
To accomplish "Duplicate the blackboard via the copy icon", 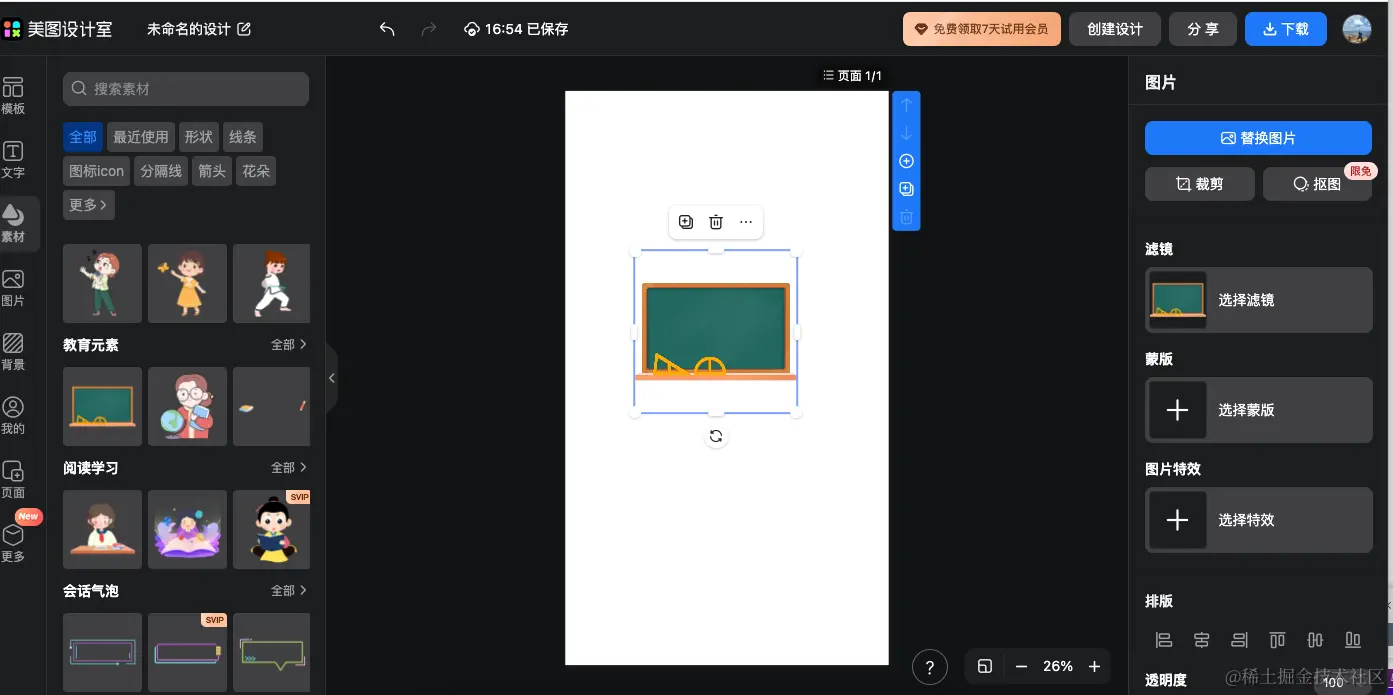I will coord(685,221).
